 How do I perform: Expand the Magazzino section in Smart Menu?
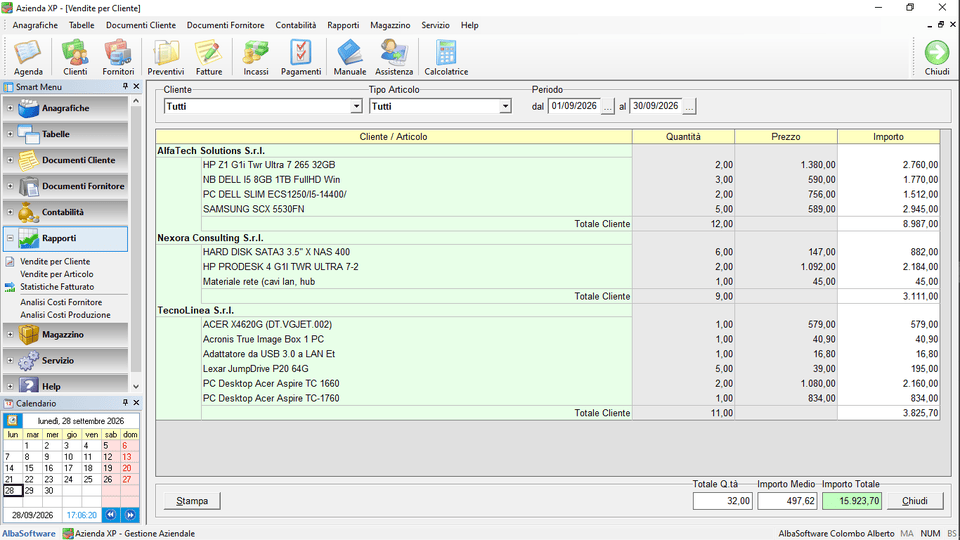pos(10,334)
